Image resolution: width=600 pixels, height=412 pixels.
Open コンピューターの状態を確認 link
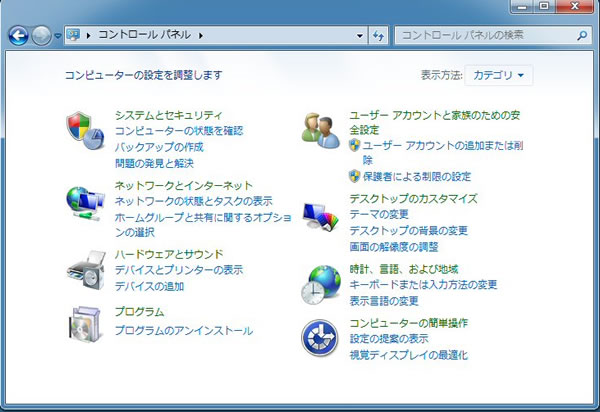(179, 131)
